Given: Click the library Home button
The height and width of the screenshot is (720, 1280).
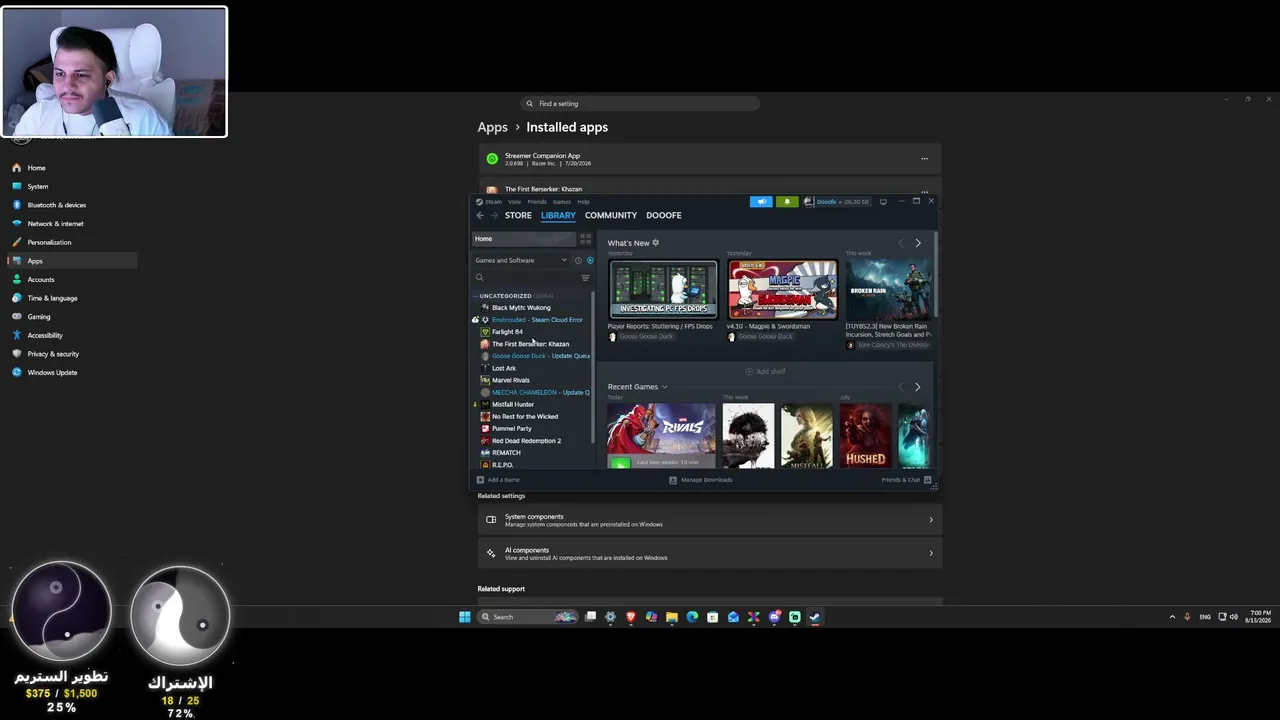Looking at the screenshot, I should pos(524,239).
